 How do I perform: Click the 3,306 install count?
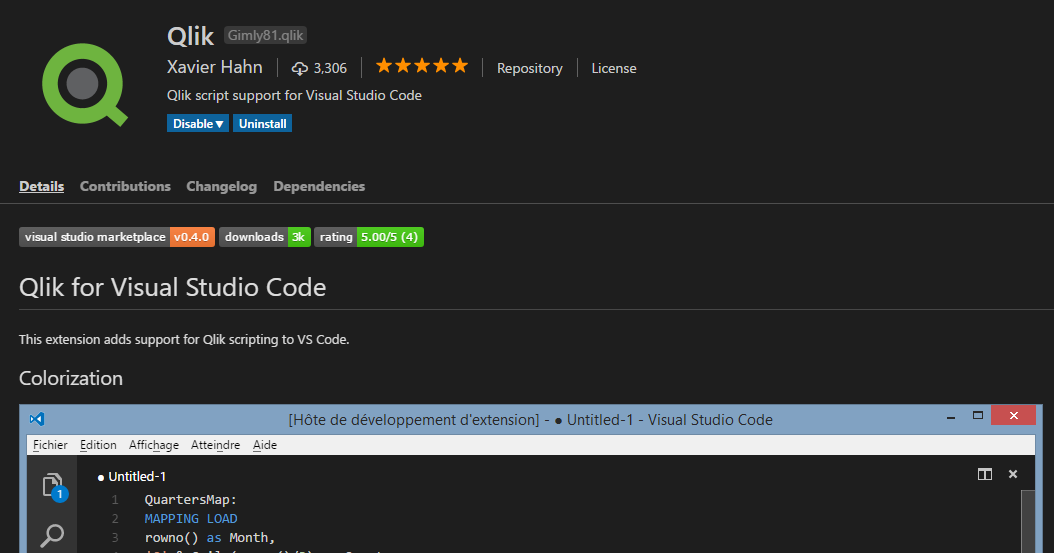click(x=330, y=69)
